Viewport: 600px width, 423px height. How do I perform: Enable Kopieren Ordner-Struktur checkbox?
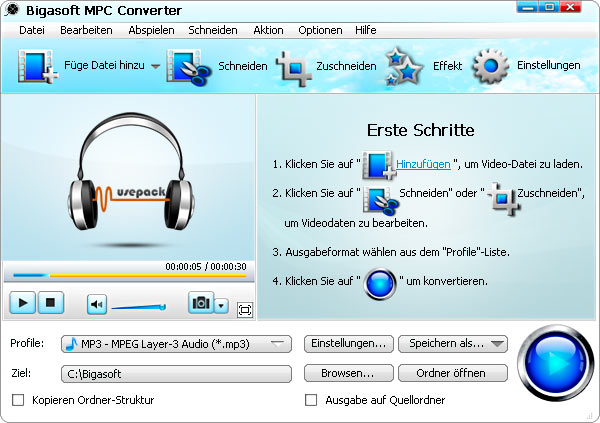click(x=18, y=400)
